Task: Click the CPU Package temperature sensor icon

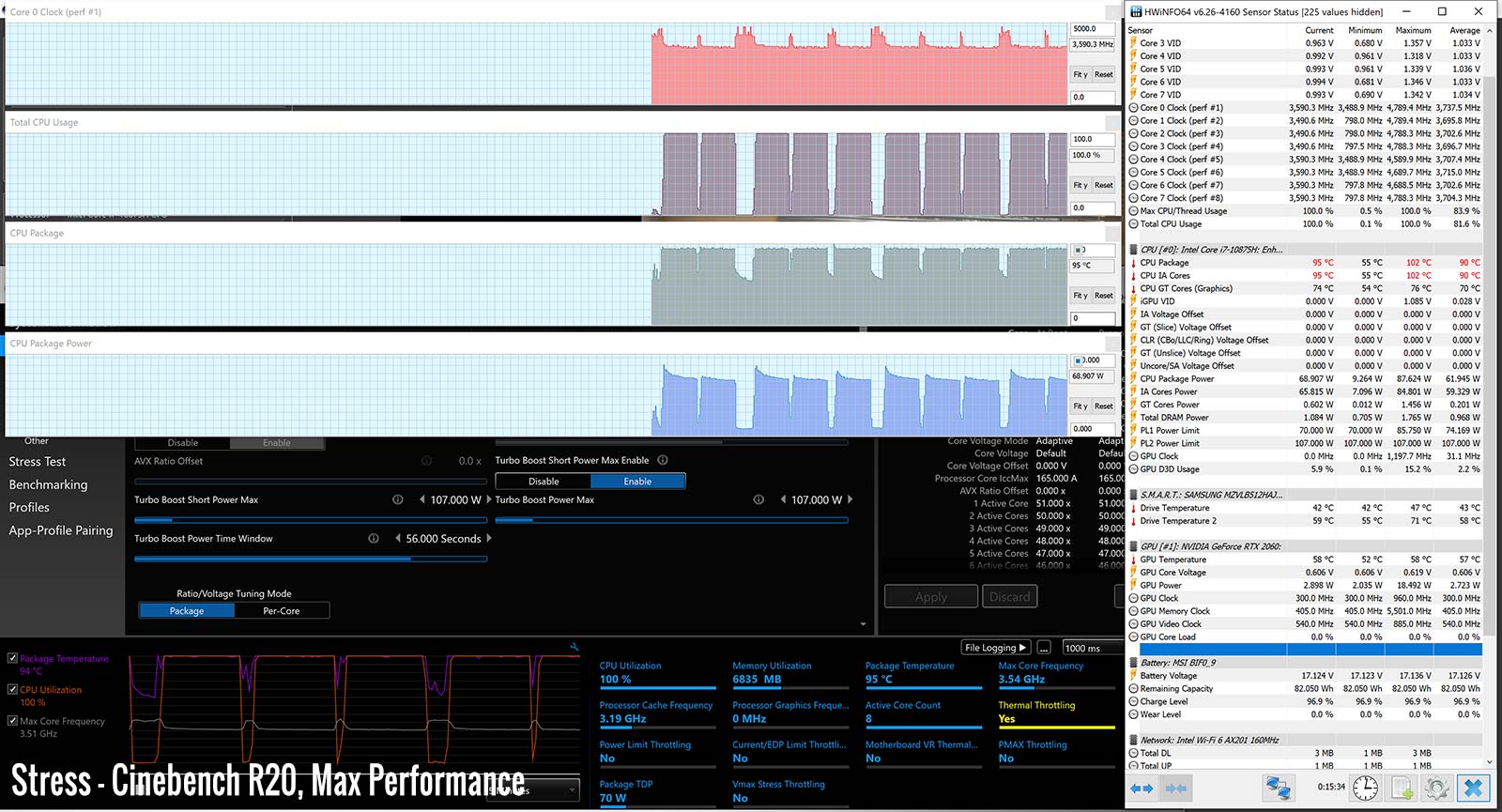Action: (x=1134, y=263)
